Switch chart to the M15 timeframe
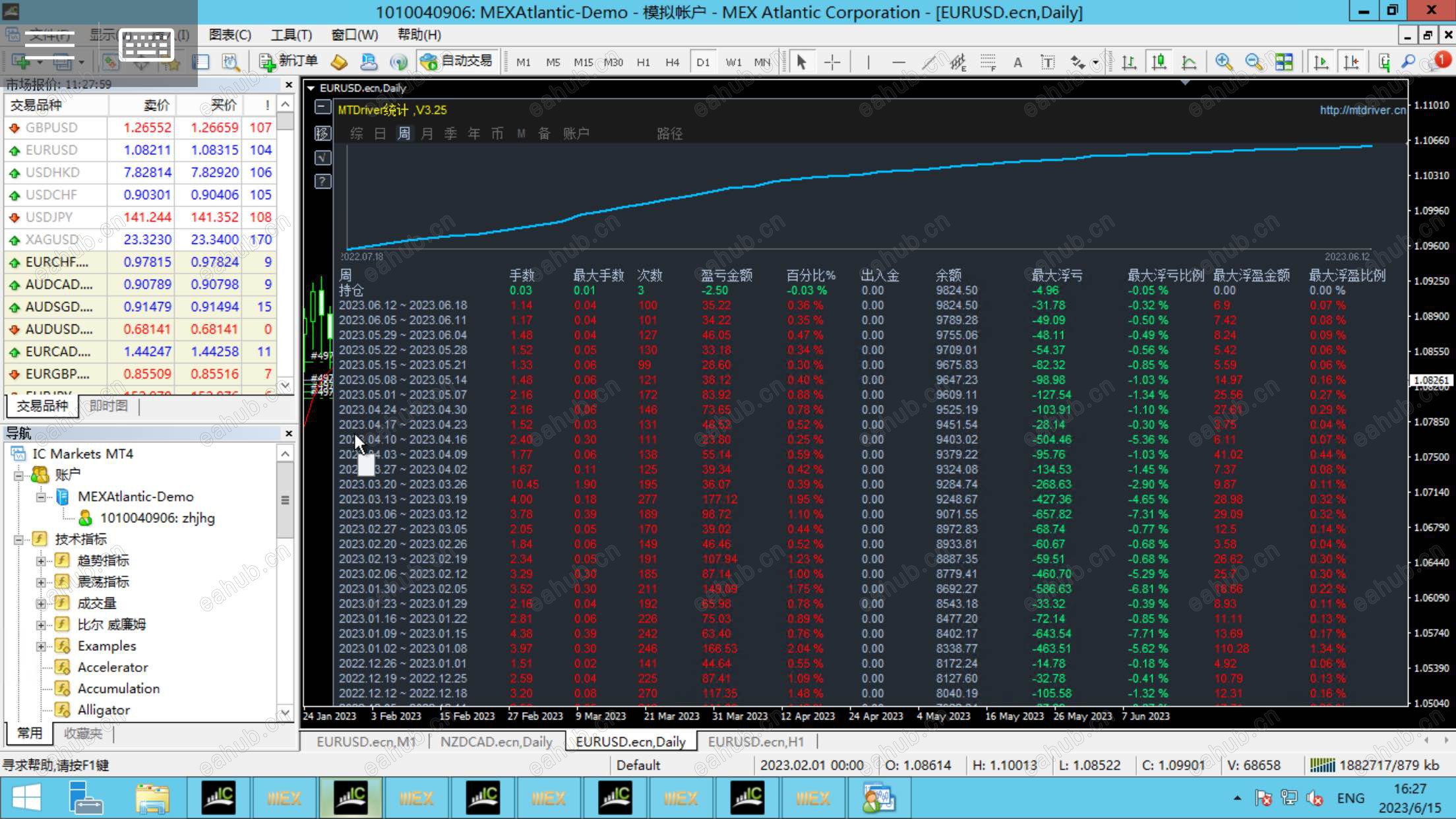The height and width of the screenshot is (819, 1456). (582, 62)
